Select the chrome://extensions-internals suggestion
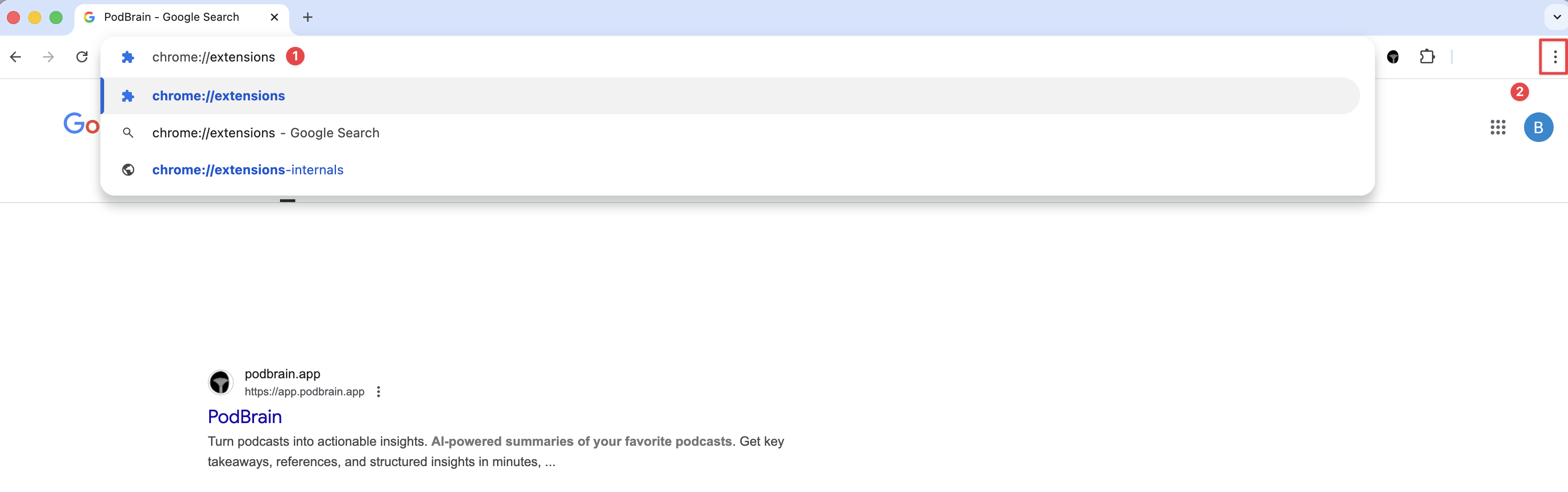Screen dimensions: 1568x492 tap(248, 170)
